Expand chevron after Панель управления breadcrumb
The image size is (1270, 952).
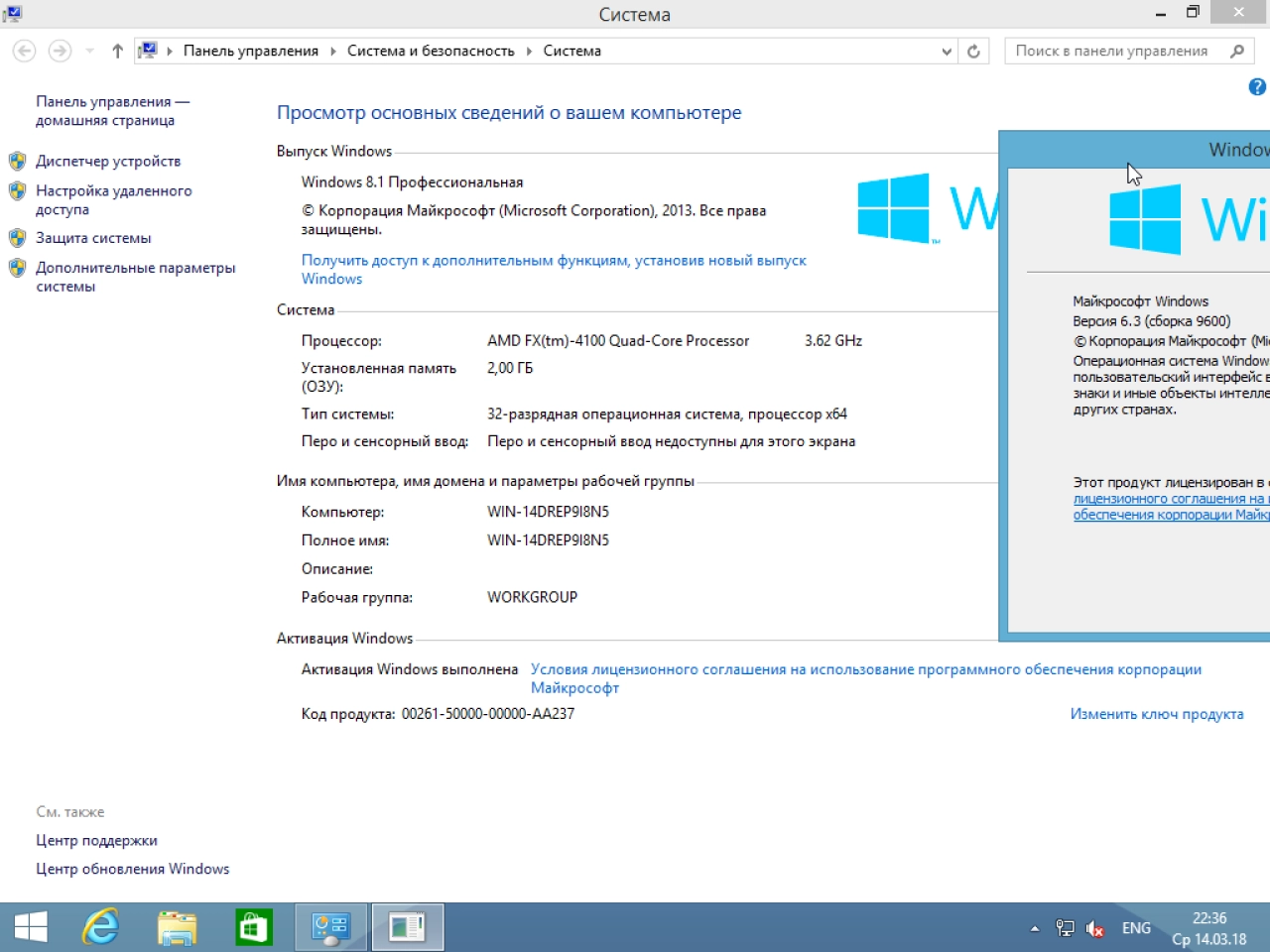tap(332, 51)
